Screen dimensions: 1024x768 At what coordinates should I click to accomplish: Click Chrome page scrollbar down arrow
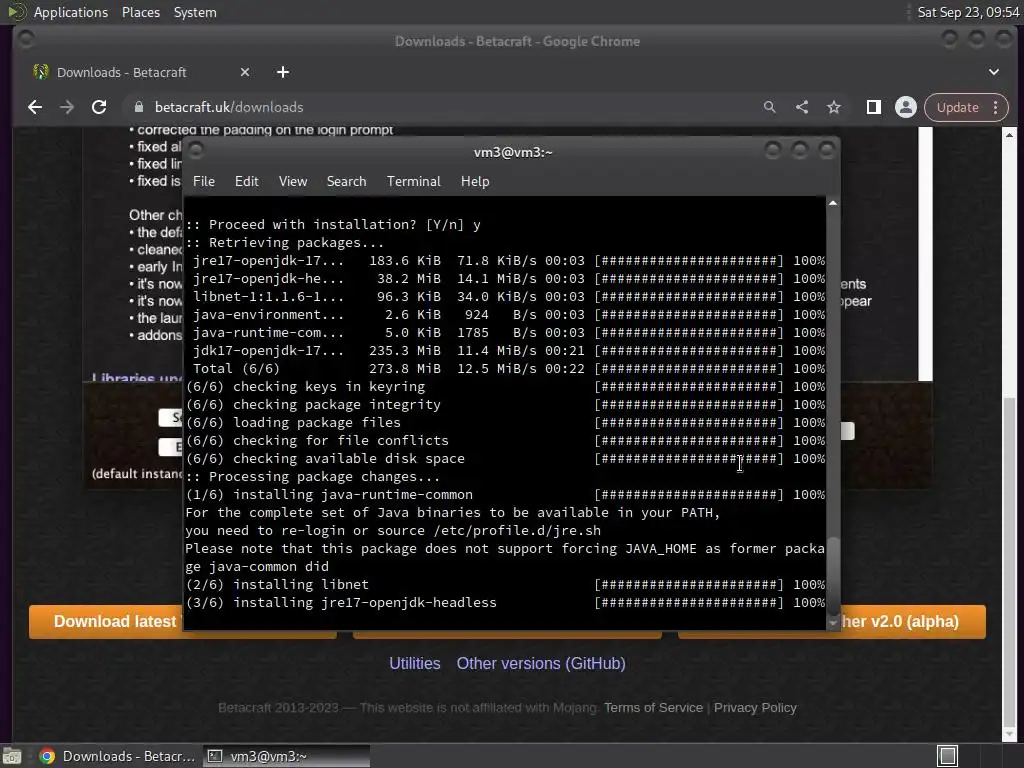(1009, 734)
